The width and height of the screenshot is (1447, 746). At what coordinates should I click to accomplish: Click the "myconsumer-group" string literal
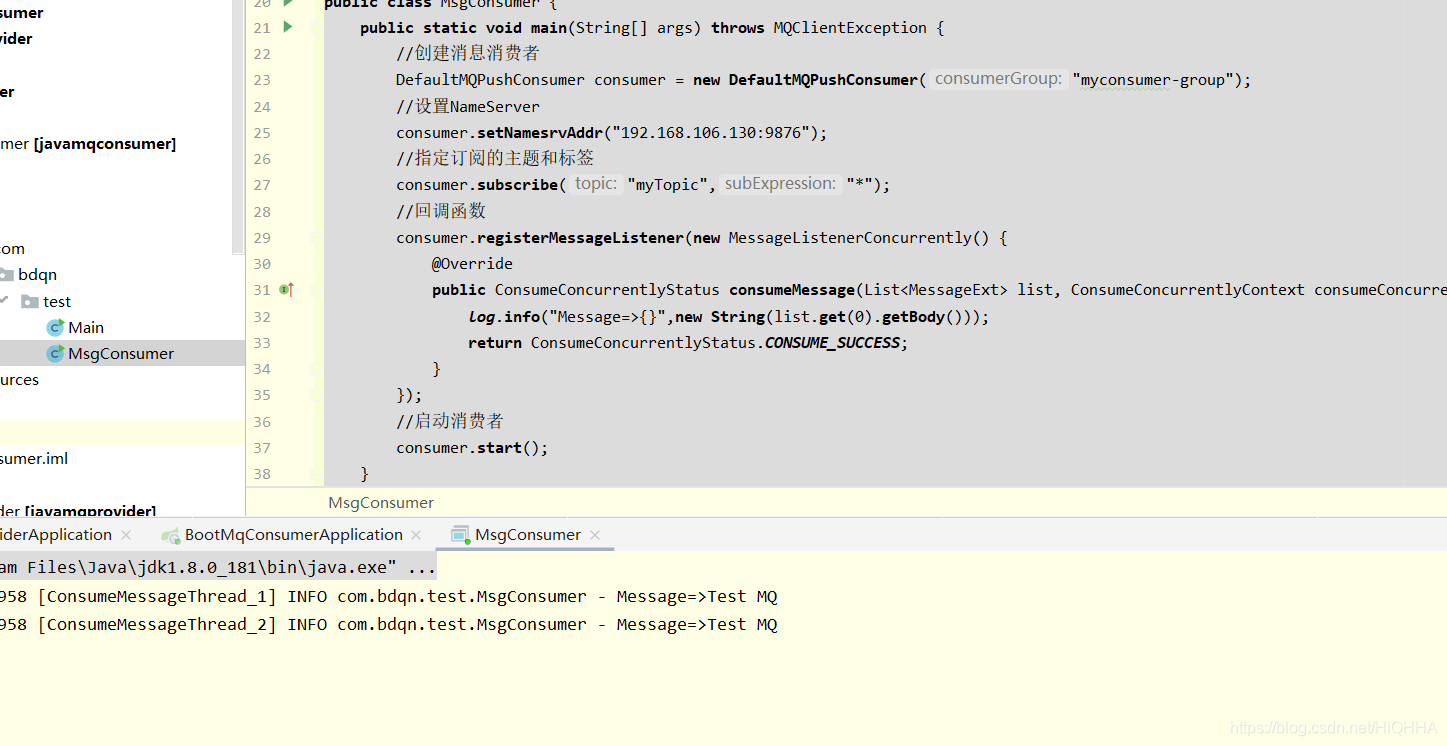1155,80
